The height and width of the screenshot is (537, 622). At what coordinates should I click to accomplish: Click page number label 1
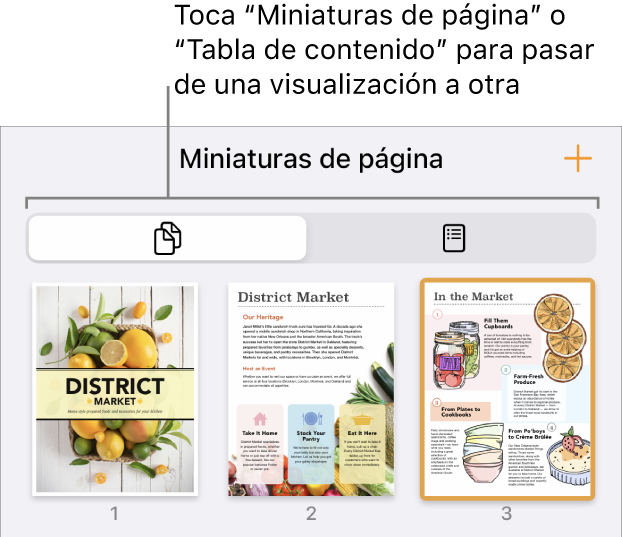[114, 514]
